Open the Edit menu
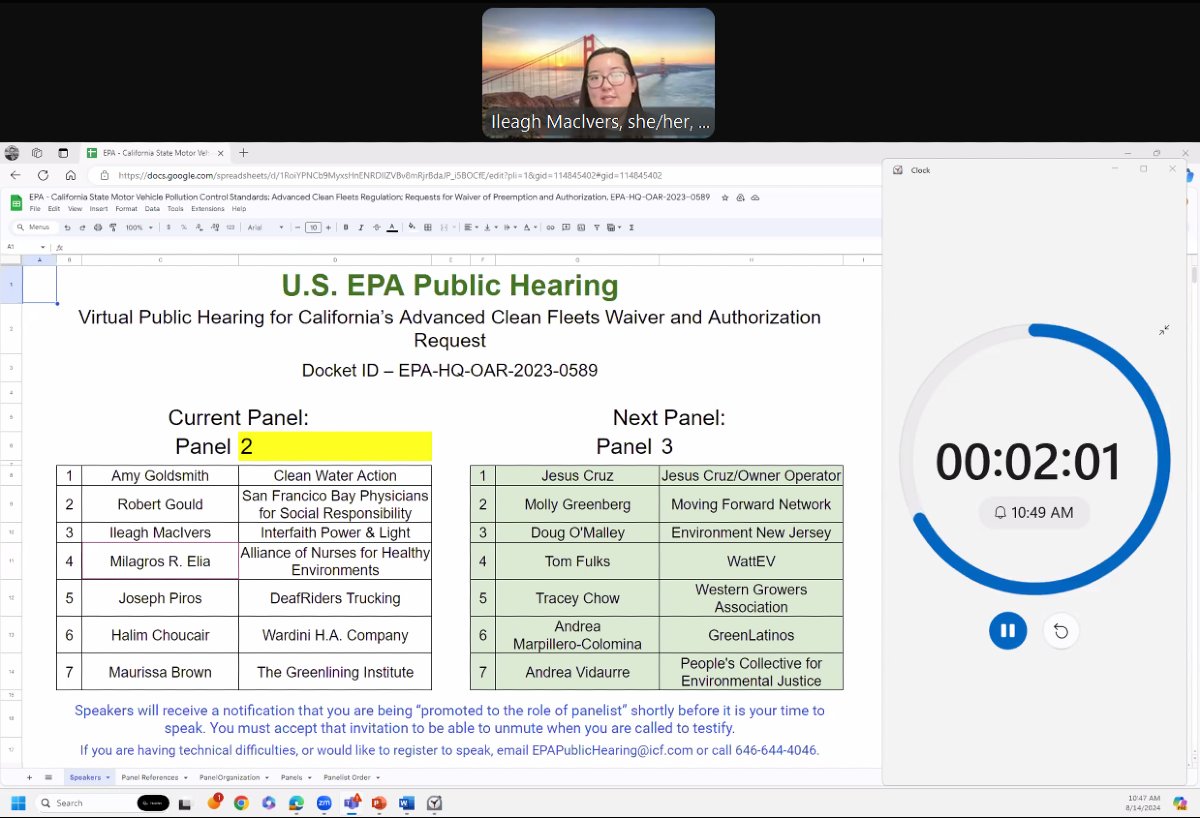This screenshot has height=818, width=1200. tap(53, 209)
